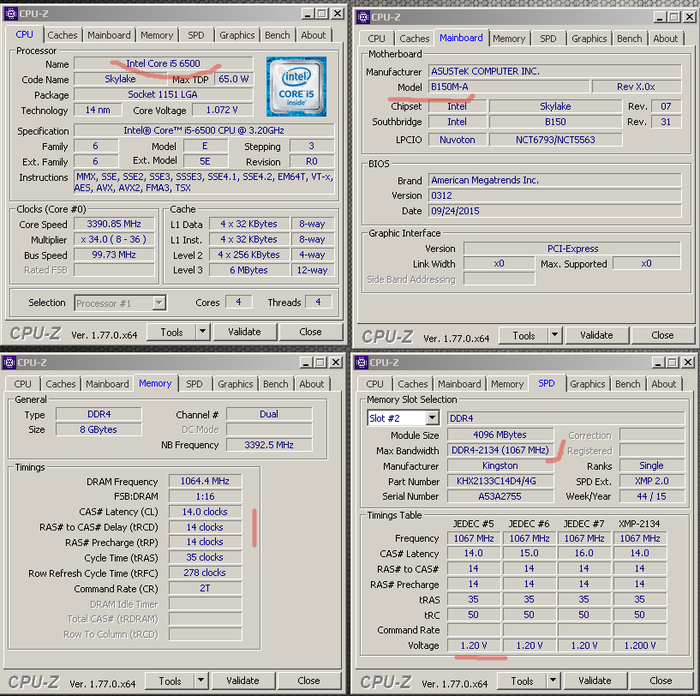700x696 pixels.
Task: Select the Memory tab in the SPD window
Action: tap(507, 384)
